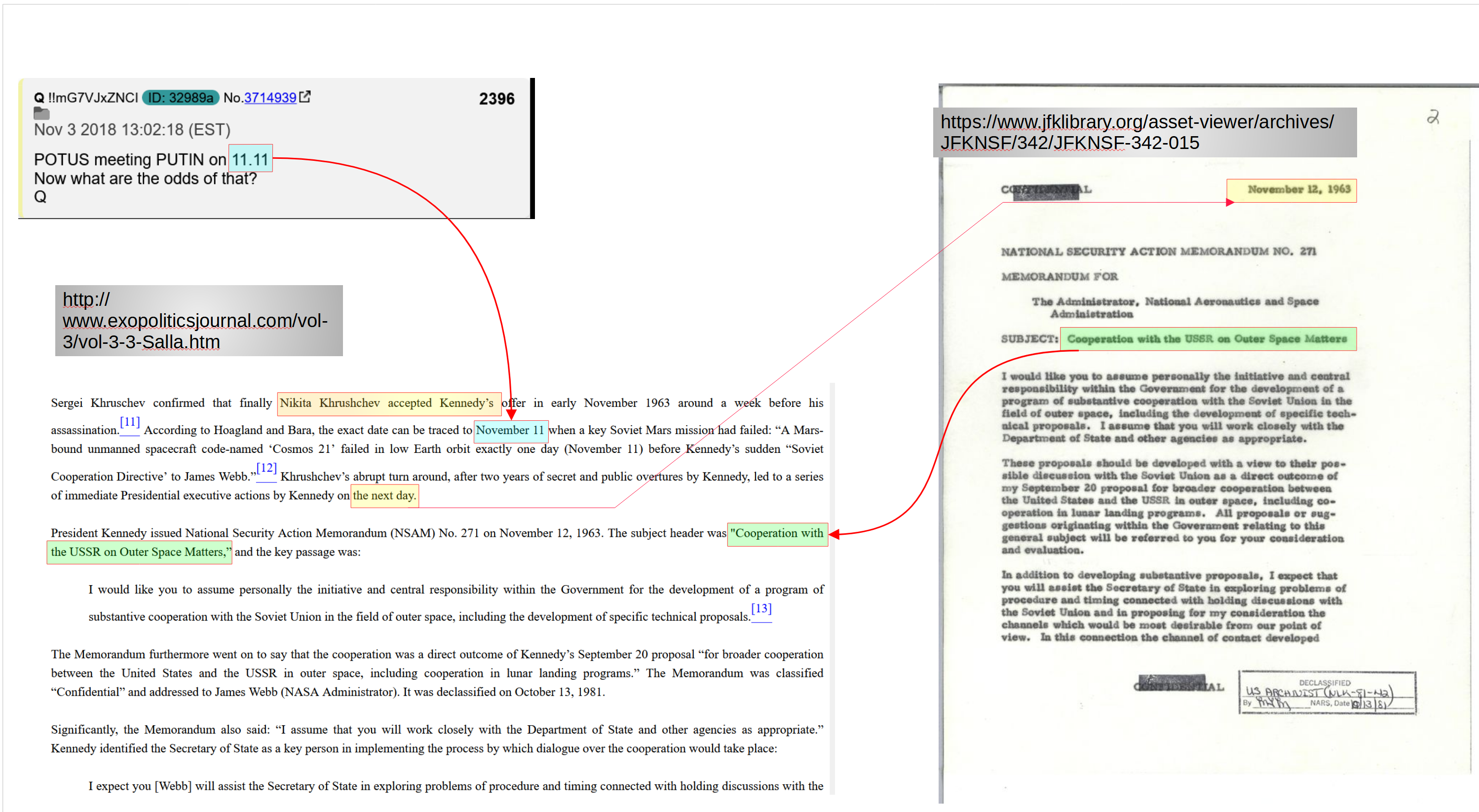Open footnote [13] reference
The height and width of the screenshot is (812, 1479).
point(761,608)
